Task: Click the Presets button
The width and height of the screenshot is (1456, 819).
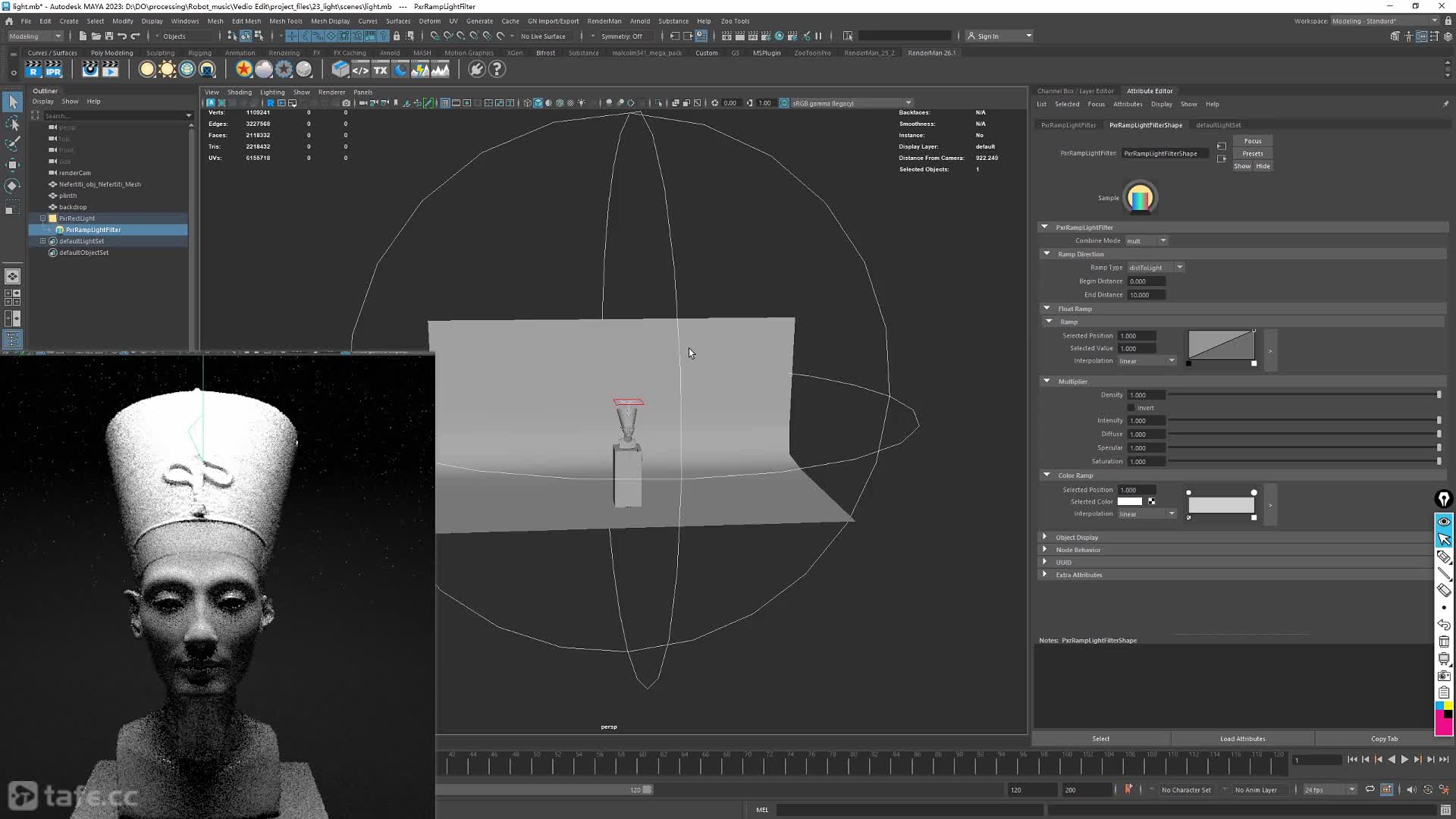Action: tap(1253, 154)
